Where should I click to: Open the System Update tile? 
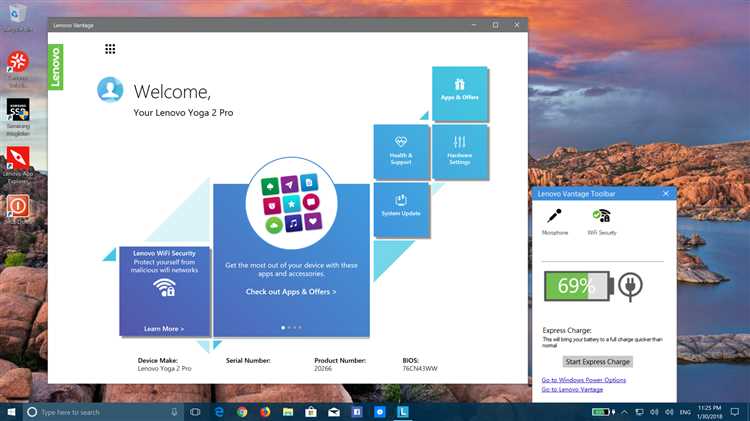[x=401, y=210]
